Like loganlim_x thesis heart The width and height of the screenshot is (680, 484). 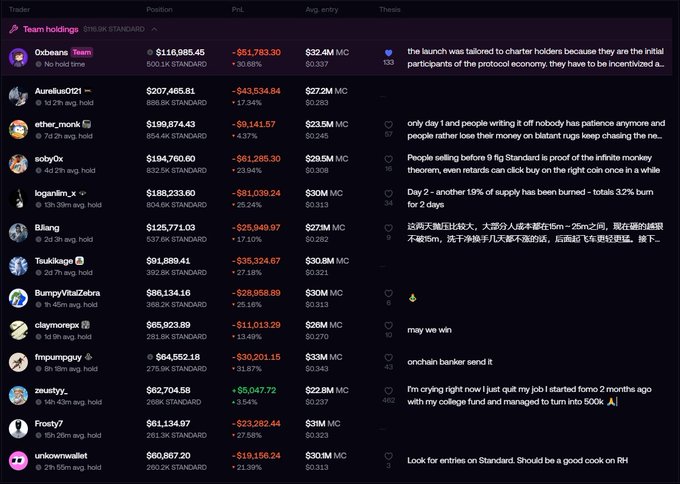pos(389,193)
